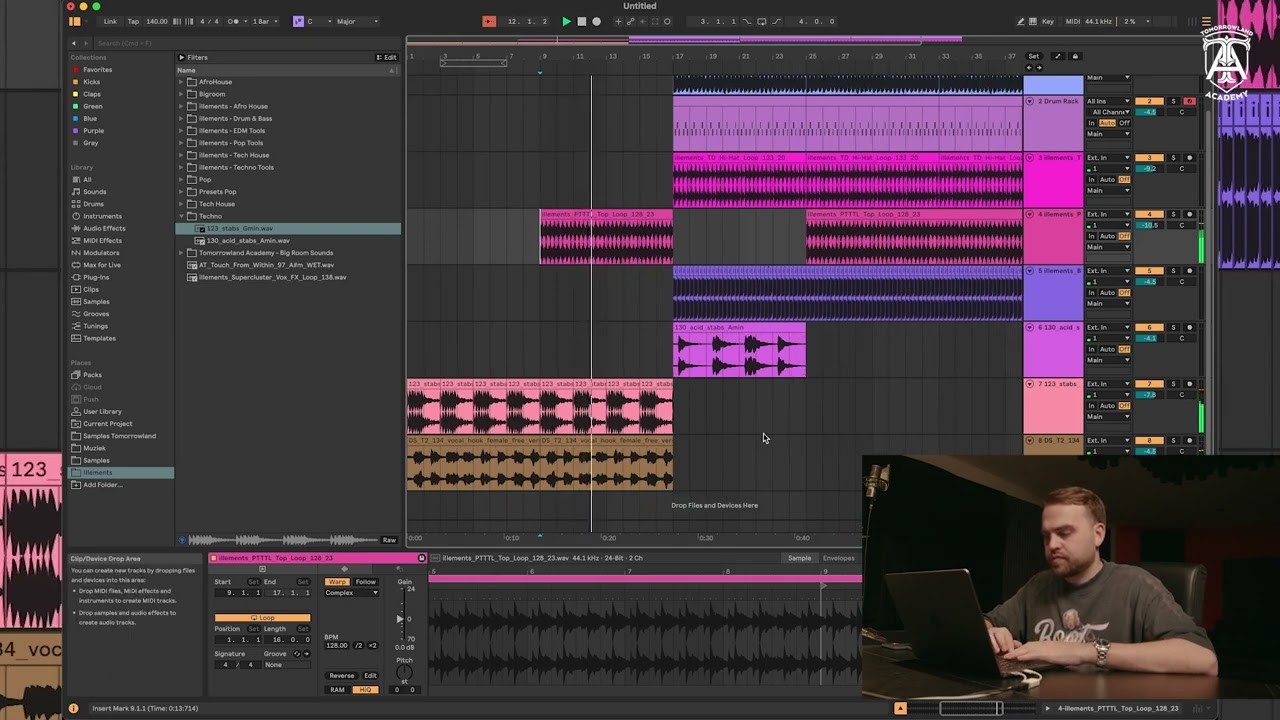Open Complex warp mode dropdown
The image size is (1280, 720).
pos(351,593)
